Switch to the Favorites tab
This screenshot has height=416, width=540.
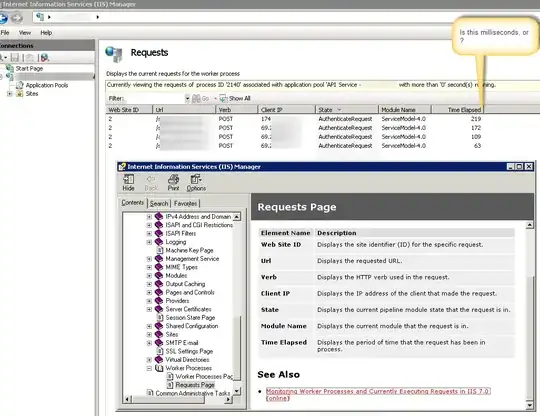(185, 204)
